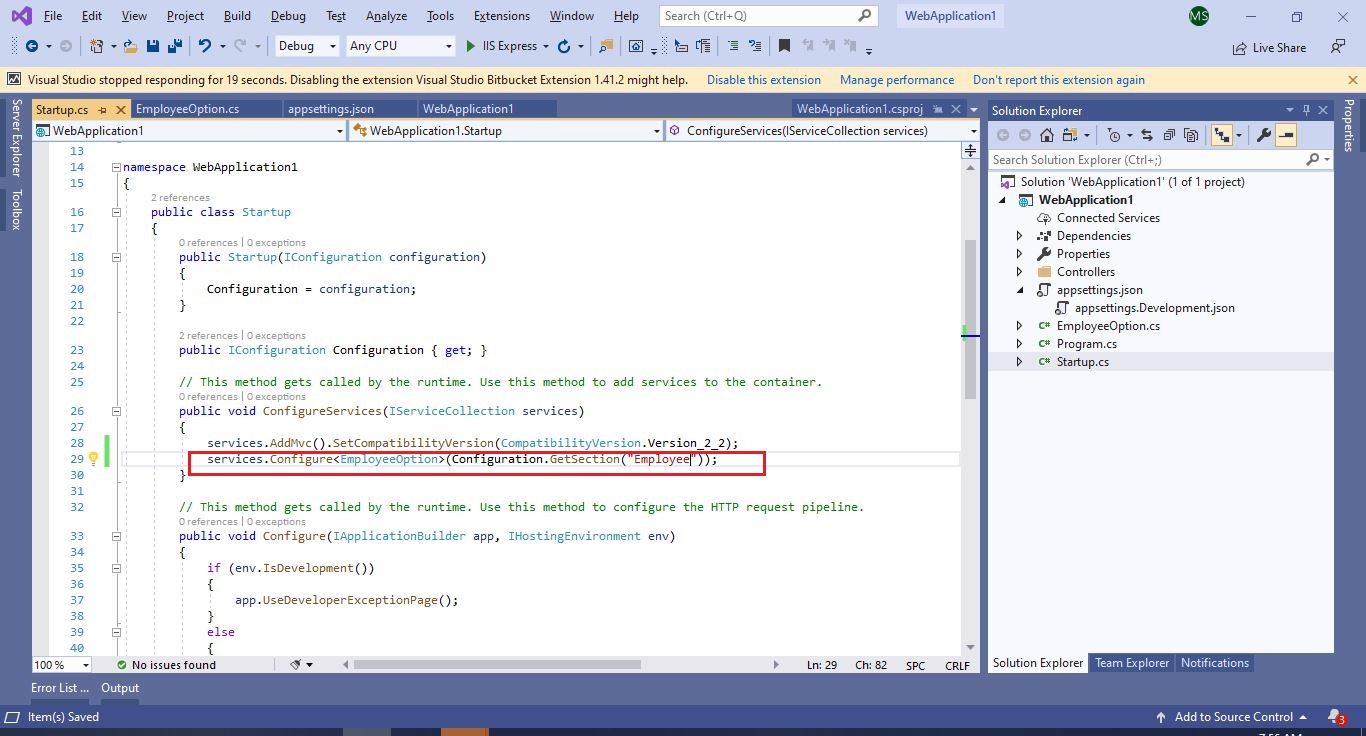Start debugging with IIS Express play icon
Viewport: 1366px width, 736px height.
point(471,46)
